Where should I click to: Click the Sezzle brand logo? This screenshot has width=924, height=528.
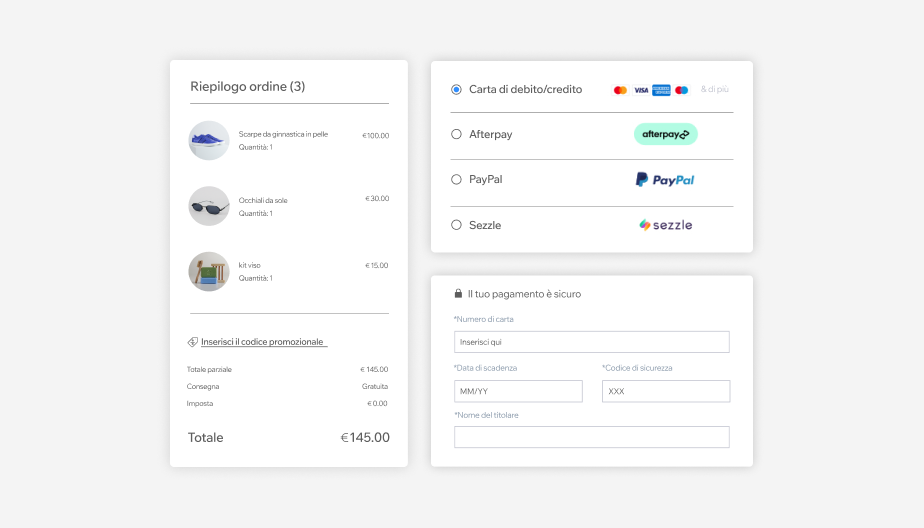[x=666, y=225]
